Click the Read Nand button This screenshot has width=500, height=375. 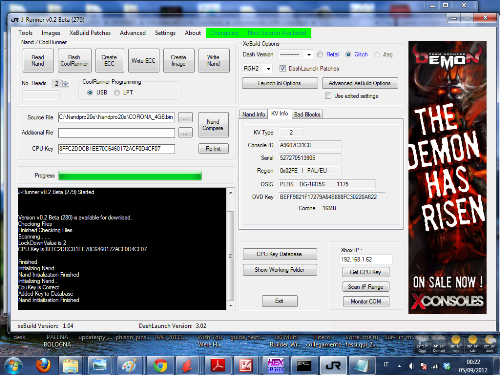38,60
